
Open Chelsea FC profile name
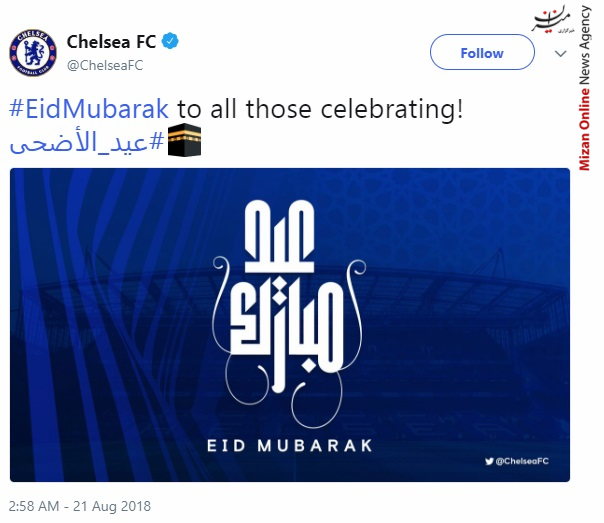pos(111,42)
